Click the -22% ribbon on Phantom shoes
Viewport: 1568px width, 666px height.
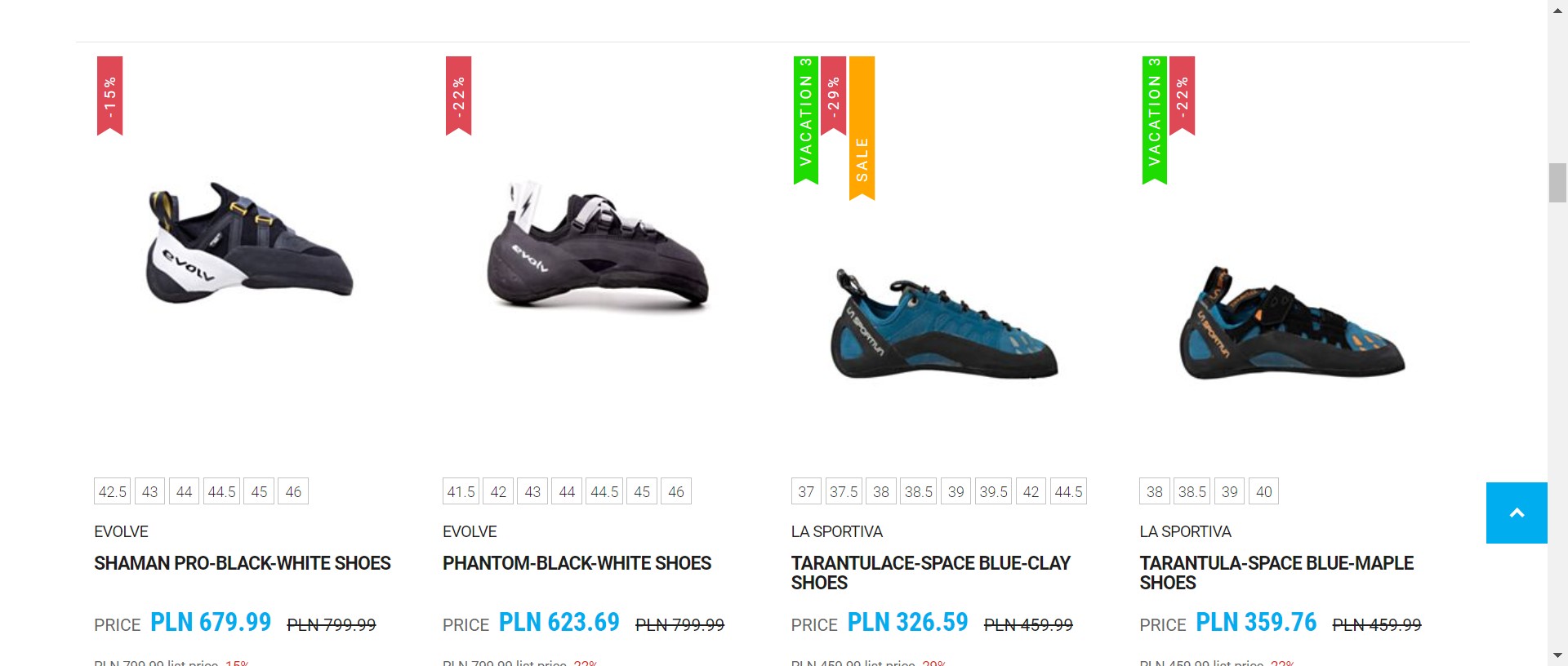[458, 95]
